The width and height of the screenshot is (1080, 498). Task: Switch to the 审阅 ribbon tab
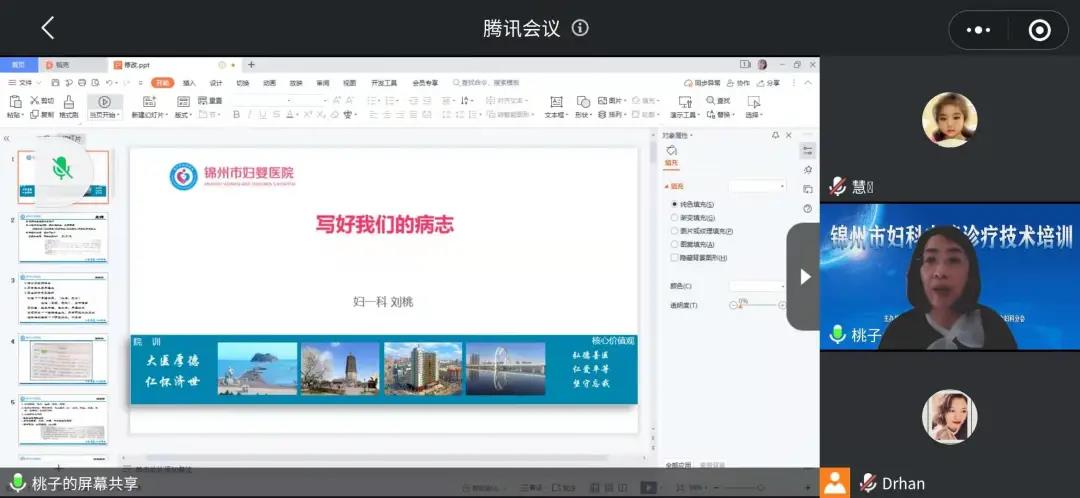click(322, 83)
